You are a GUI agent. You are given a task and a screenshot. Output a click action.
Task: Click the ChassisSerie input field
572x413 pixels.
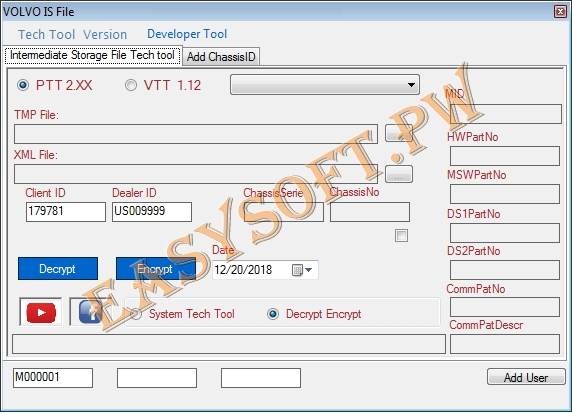click(283, 212)
